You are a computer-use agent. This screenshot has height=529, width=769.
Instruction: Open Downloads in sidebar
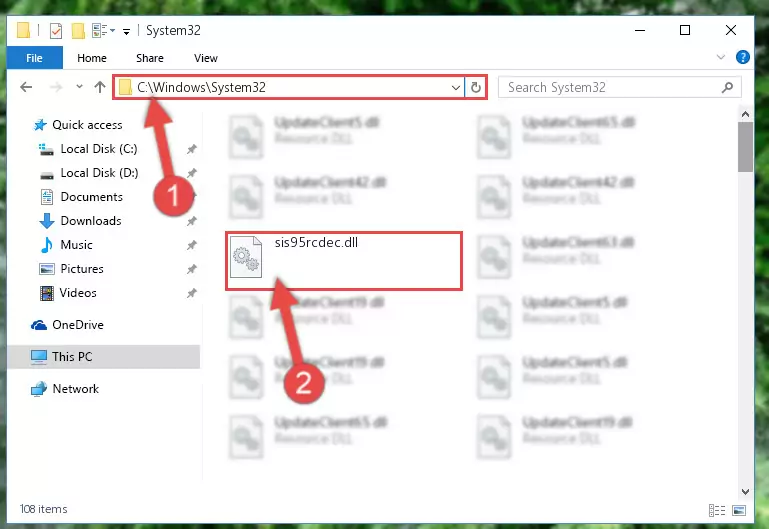pyautogui.click(x=91, y=221)
